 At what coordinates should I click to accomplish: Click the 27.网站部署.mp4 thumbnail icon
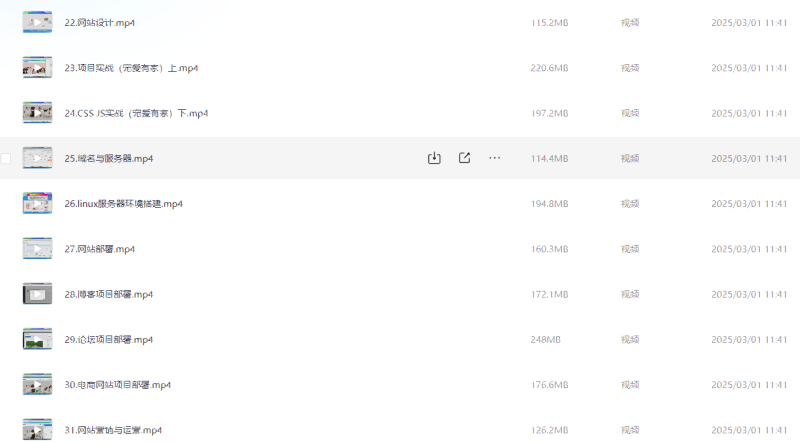(x=37, y=249)
